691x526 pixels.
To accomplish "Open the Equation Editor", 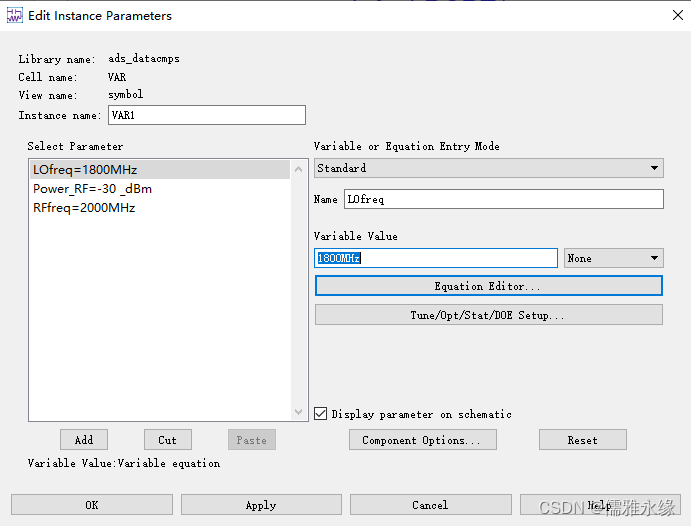I will point(489,286).
